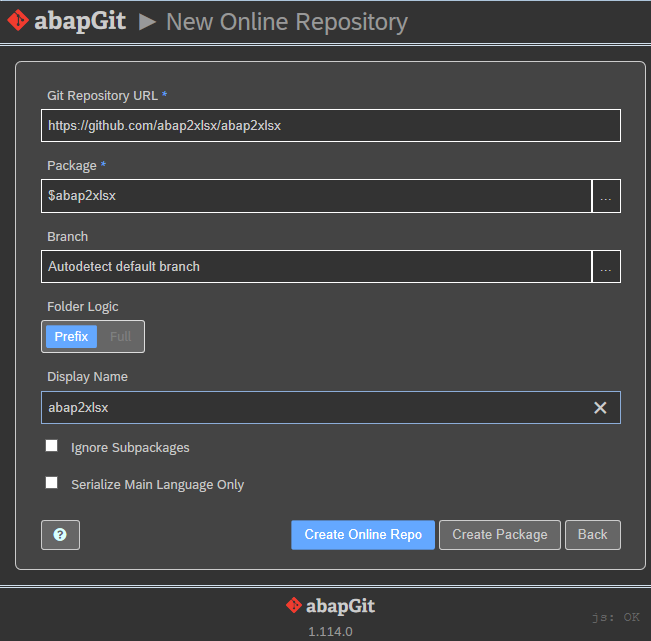Focus the Git Repository URL input field
Image resolution: width=651 pixels, height=641 pixels.
[331, 125]
